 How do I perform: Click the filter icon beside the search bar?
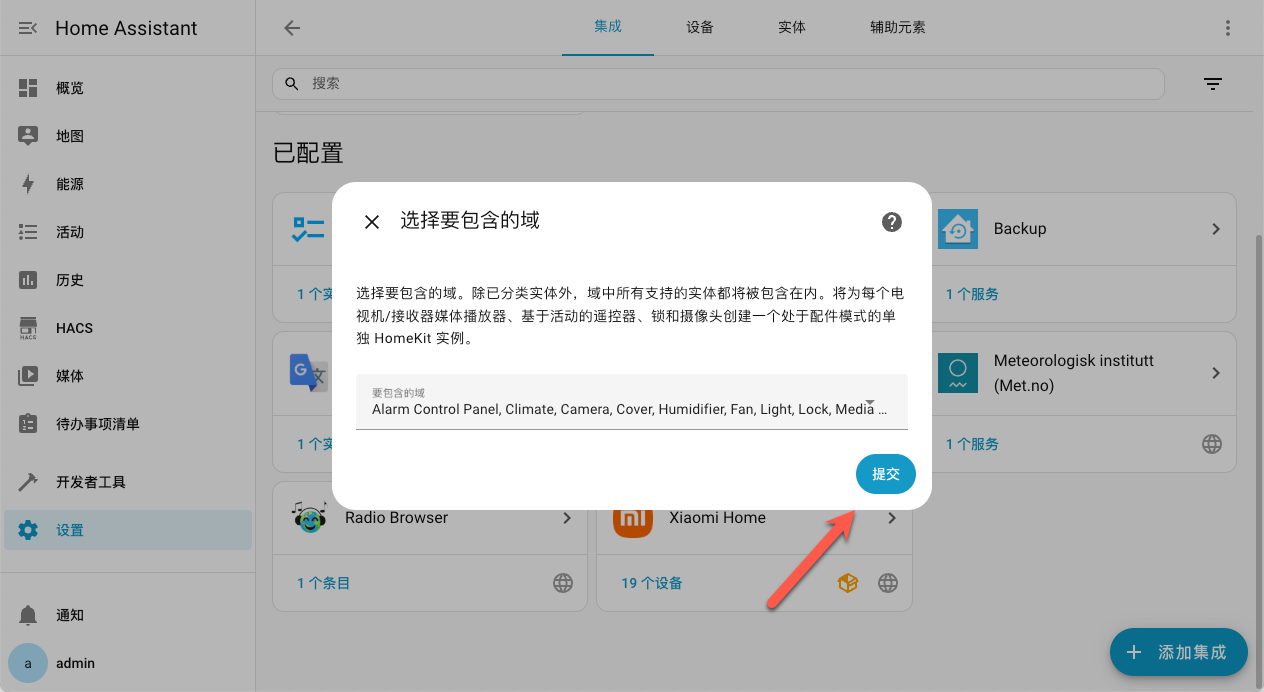pyautogui.click(x=1213, y=84)
